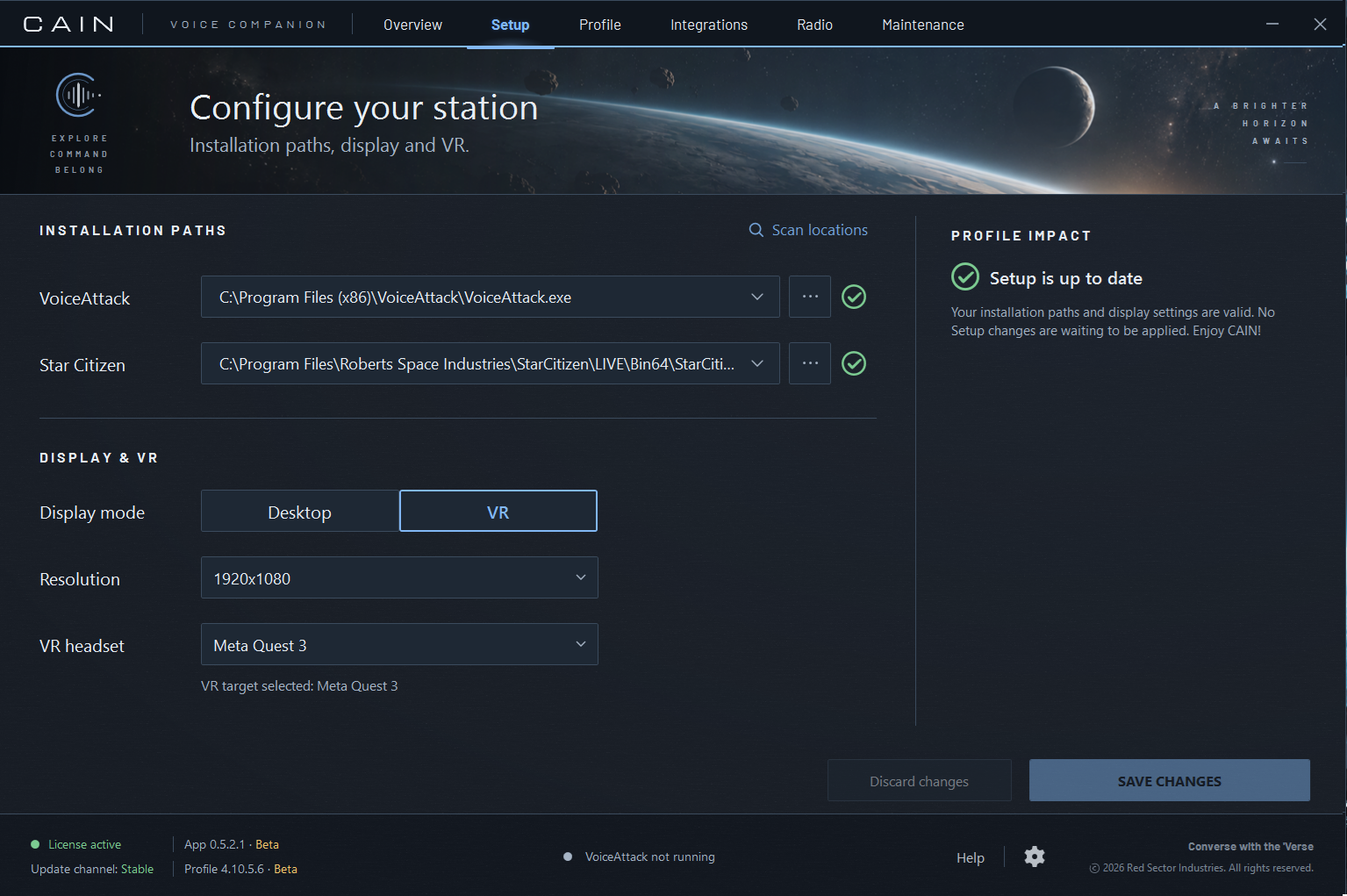
Task: Open the Radio tab
Action: pyautogui.click(x=814, y=25)
